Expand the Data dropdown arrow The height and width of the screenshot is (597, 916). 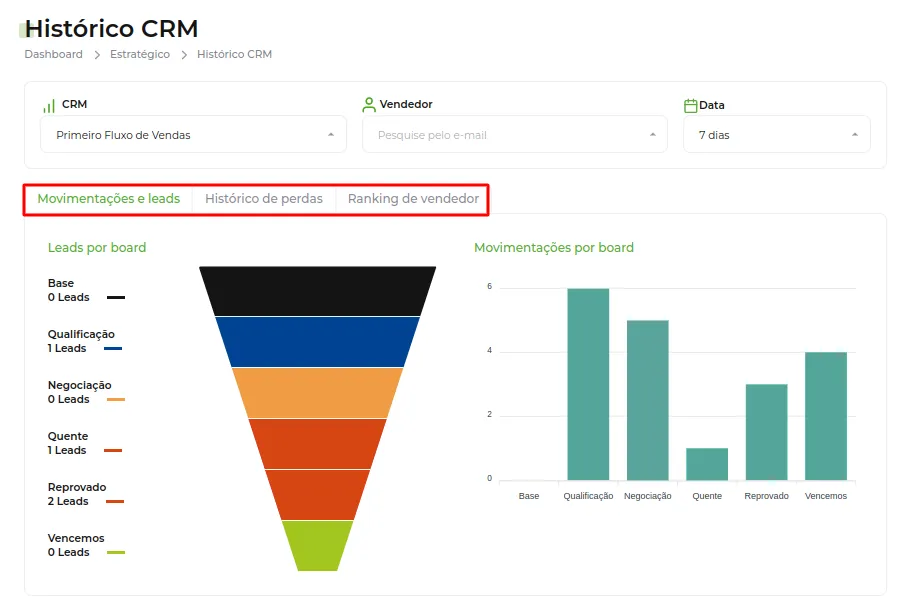[x=855, y=135]
